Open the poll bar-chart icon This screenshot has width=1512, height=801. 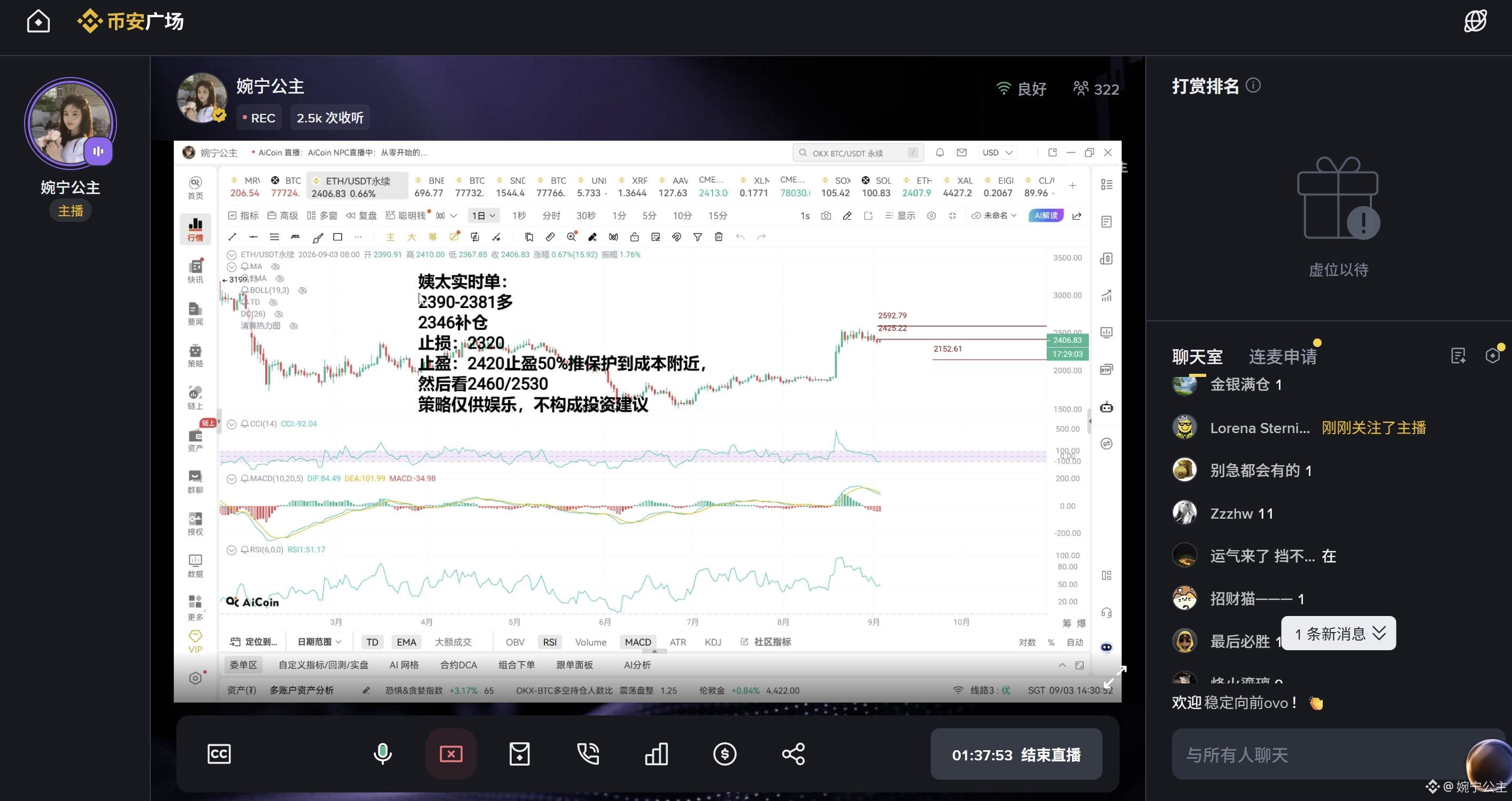[656, 754]
